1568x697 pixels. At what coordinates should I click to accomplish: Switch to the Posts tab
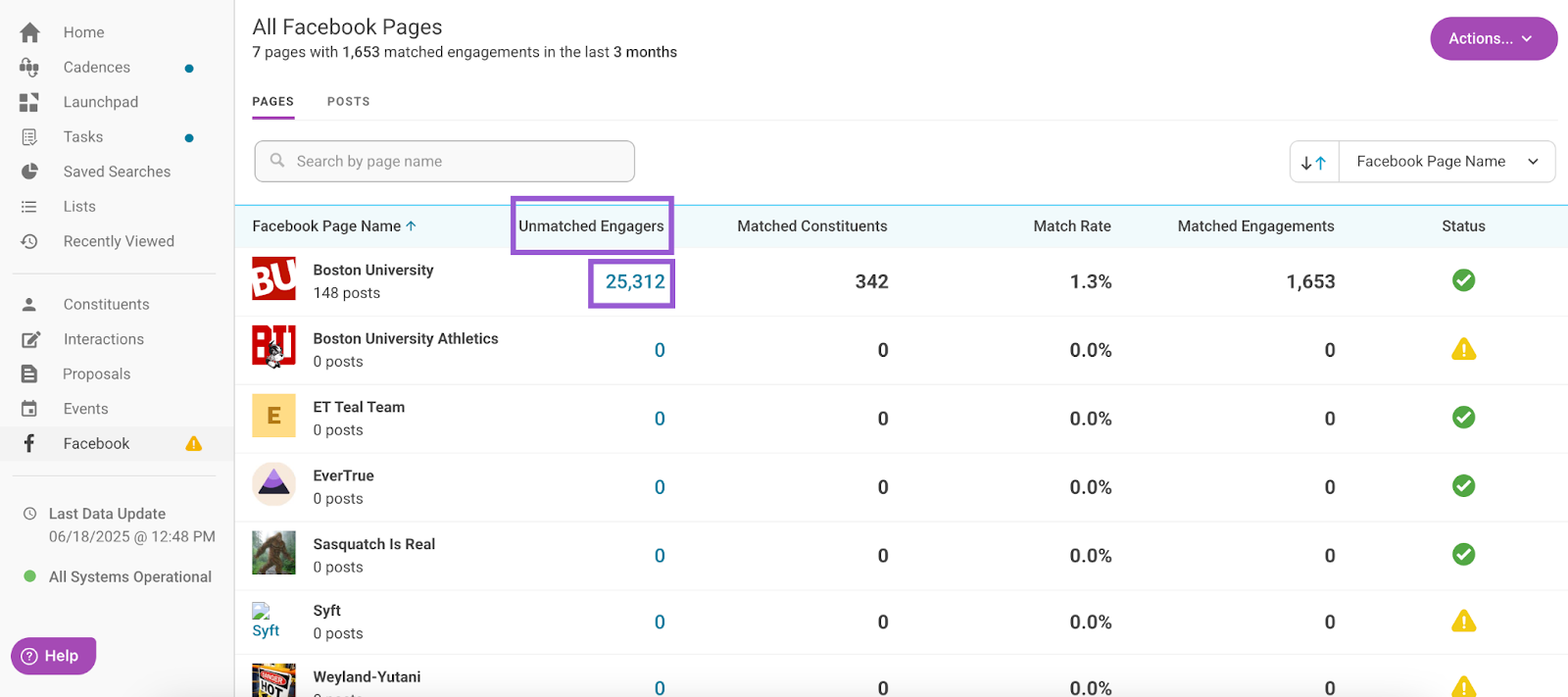pyautogui.click(x=348, y=102)
